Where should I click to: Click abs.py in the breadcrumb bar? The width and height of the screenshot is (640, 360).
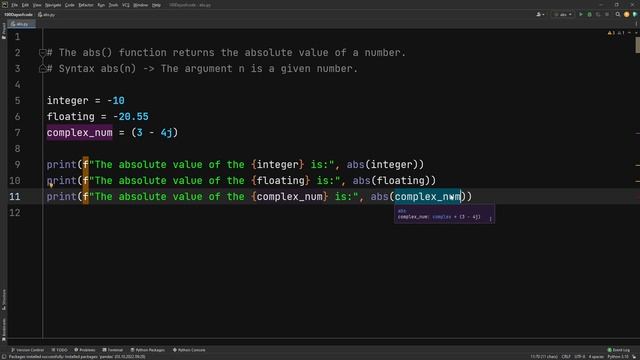[x=47, y=15]
